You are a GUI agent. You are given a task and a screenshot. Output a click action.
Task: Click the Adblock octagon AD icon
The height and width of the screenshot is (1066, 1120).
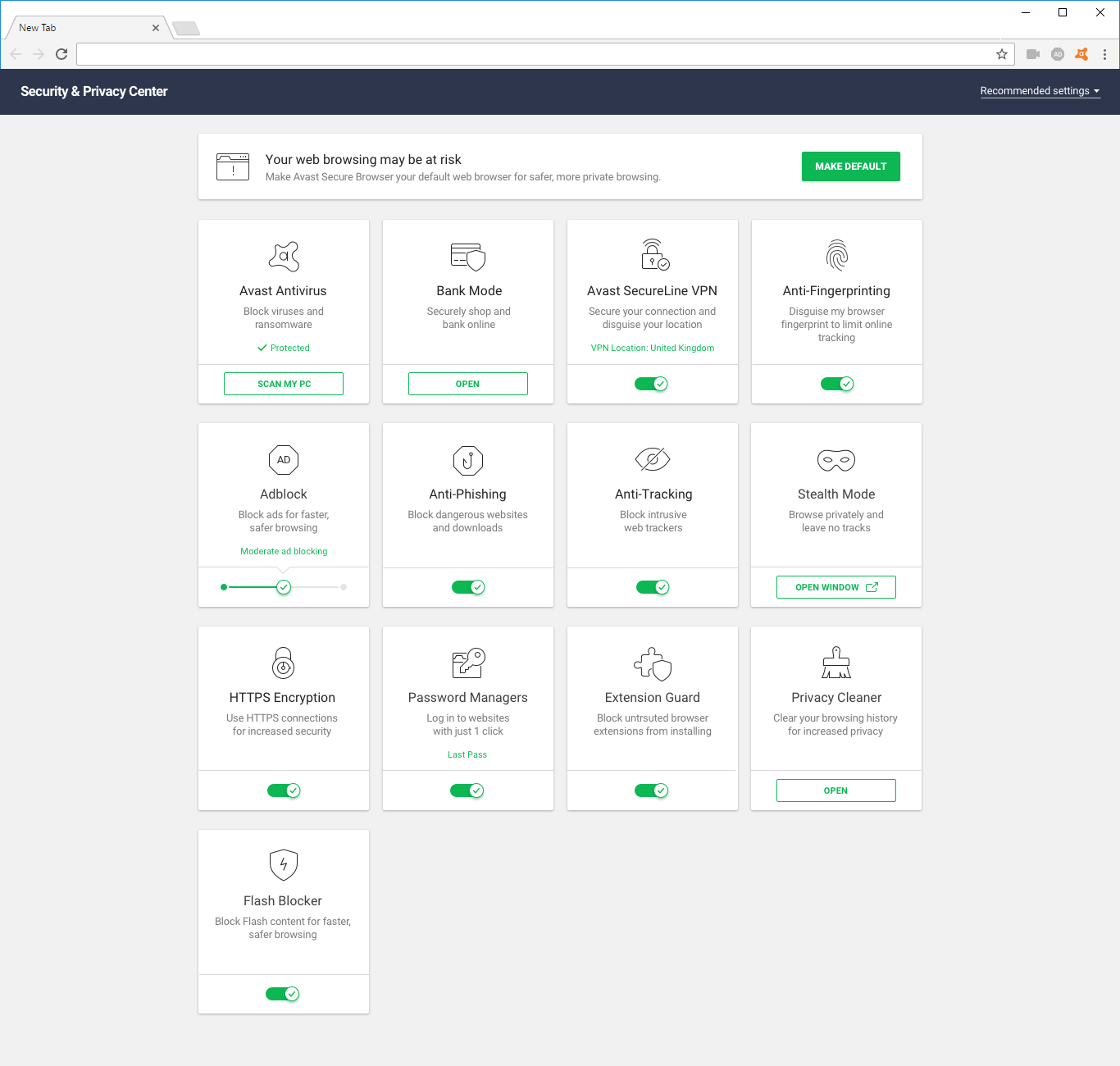pos(284,460)
